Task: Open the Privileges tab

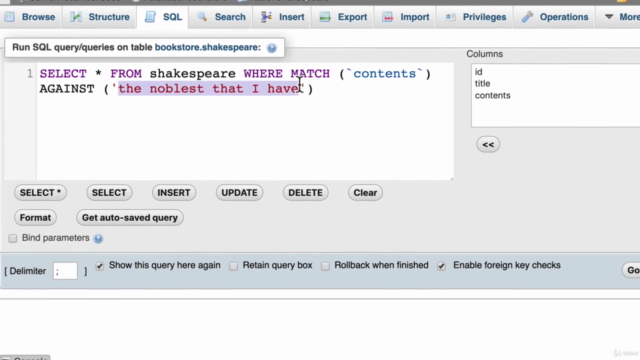Action: click(475, 17)
